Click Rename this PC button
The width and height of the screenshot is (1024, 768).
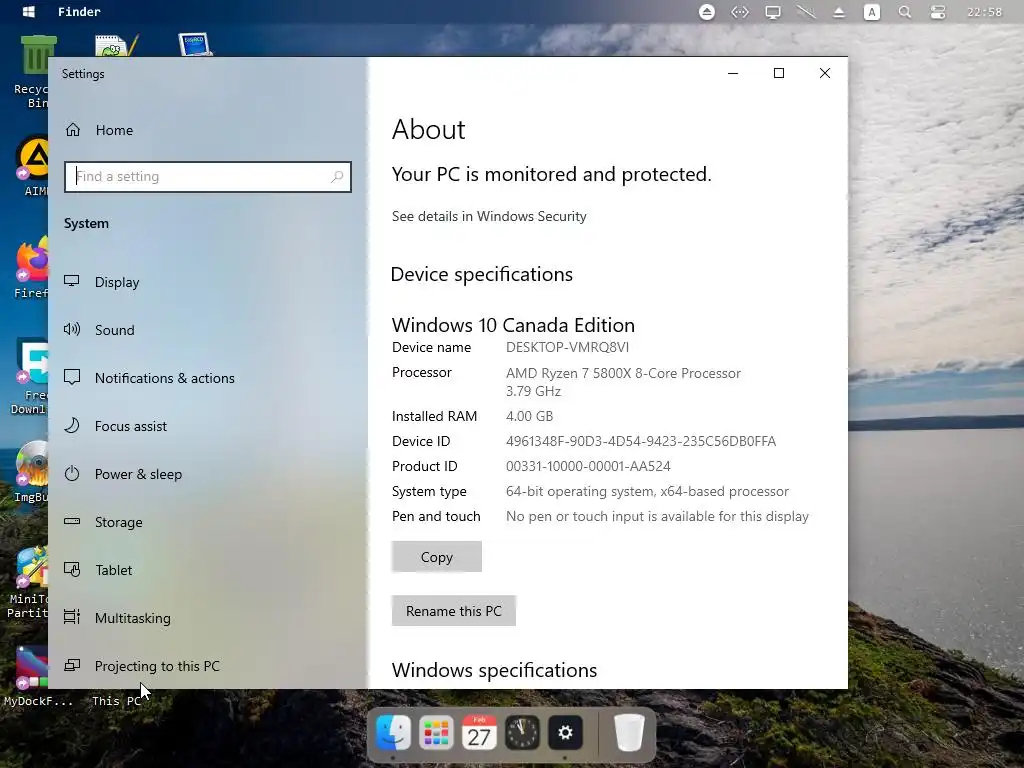tap(453, 611)
